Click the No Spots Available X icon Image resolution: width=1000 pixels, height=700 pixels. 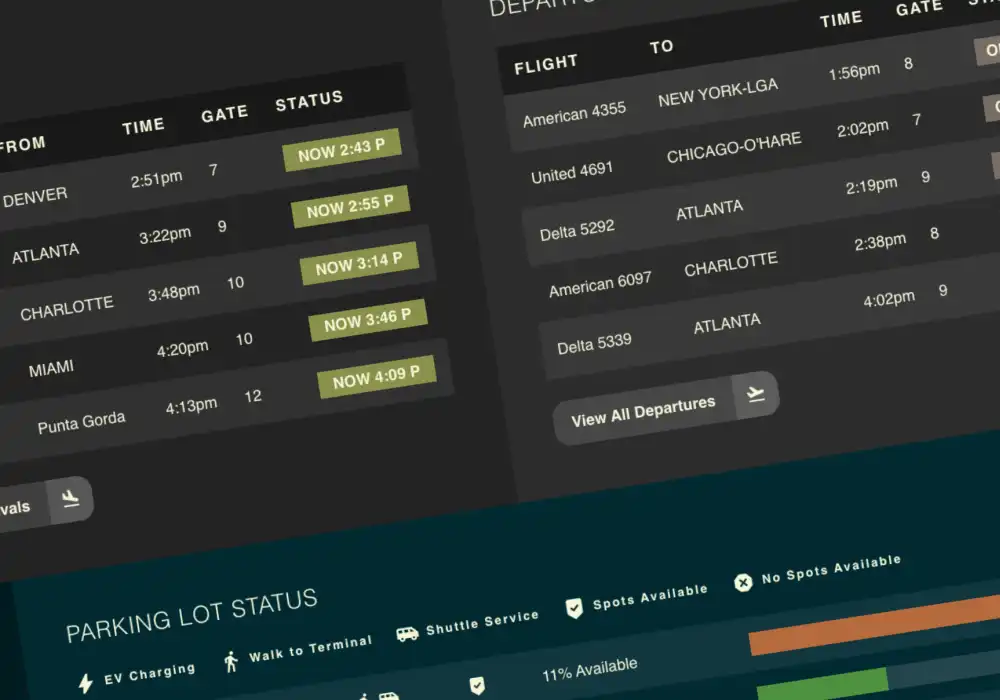(743, 582)
